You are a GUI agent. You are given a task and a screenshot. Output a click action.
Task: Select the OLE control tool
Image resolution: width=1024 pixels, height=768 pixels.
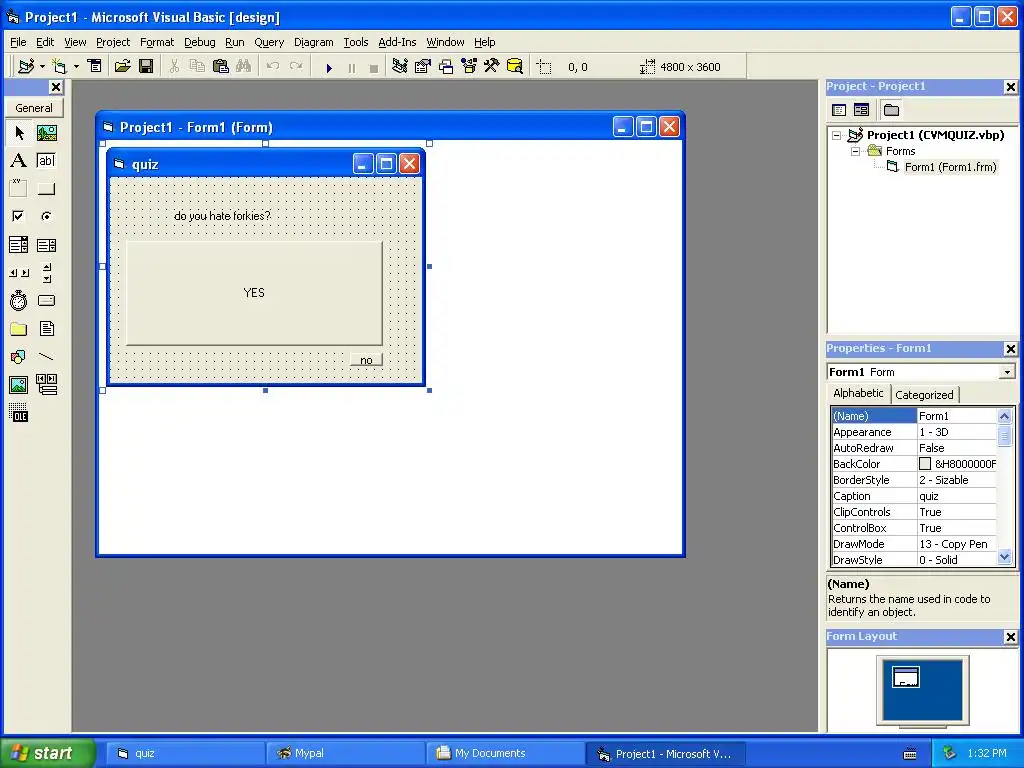(19, 413)
